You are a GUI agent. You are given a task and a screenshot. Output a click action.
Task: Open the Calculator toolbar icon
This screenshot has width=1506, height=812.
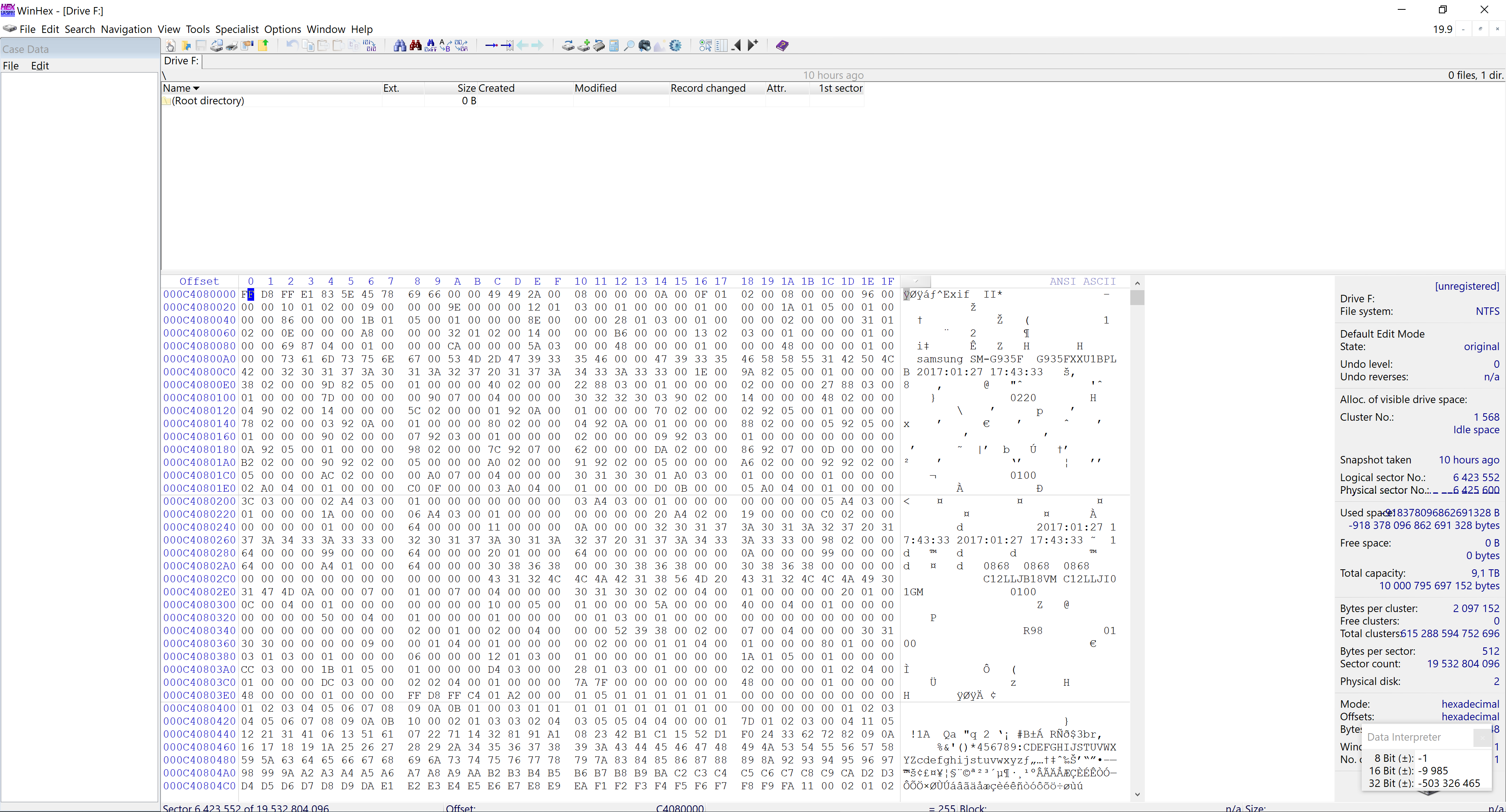(614, 45)
